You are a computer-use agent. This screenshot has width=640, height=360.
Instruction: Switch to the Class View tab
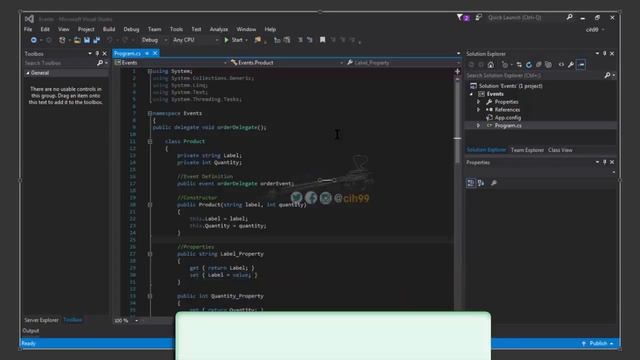560,150
